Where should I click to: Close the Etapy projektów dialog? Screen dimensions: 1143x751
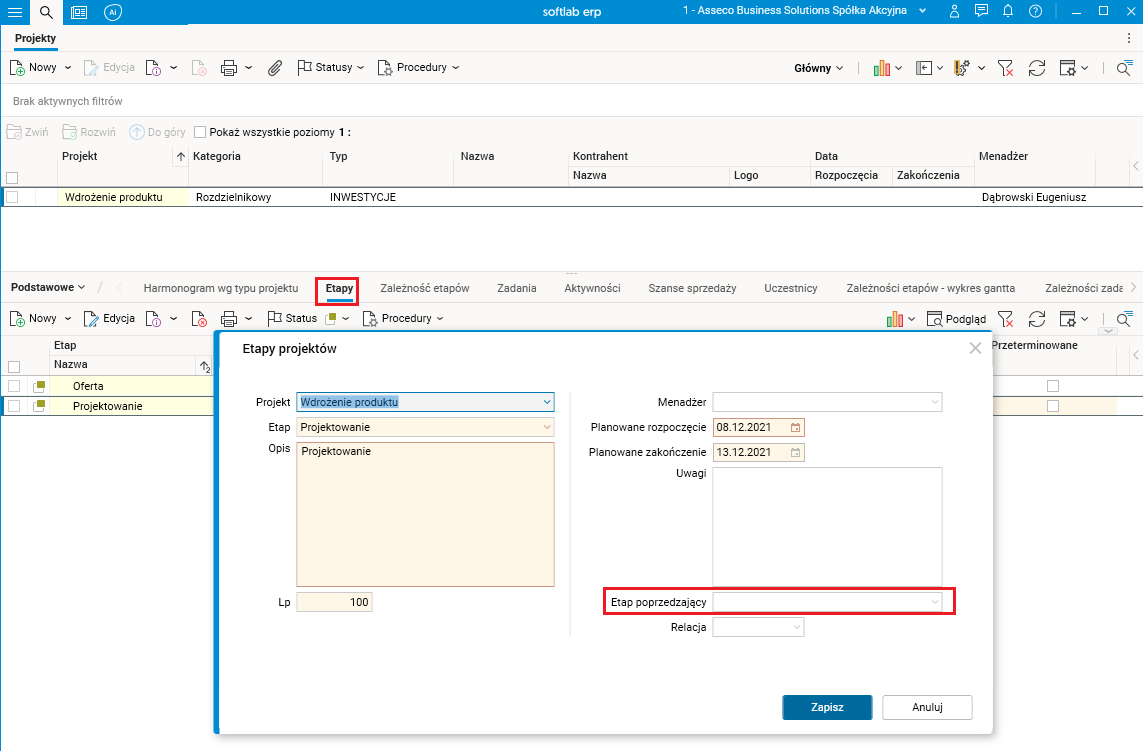pyautogui.click(x=975, y=349)
